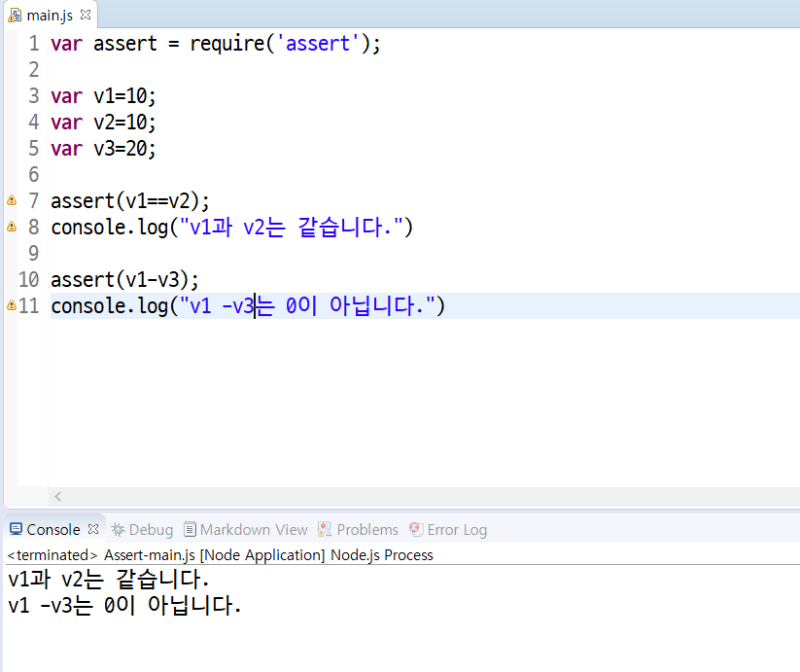800x672 pixels.
Task: Click the editor's left scroll arrow
Action: click(x=57, y=497)
